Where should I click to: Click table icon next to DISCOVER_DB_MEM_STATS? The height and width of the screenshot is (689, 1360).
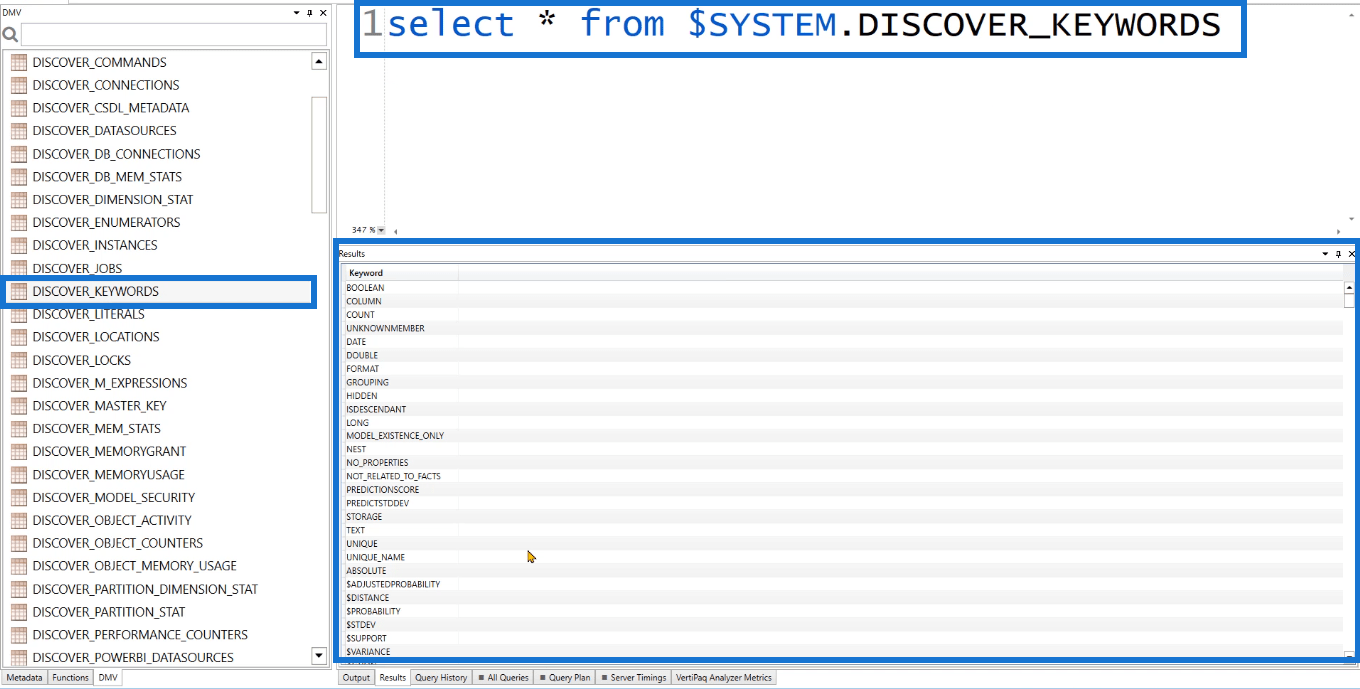[x=19, y=177]
